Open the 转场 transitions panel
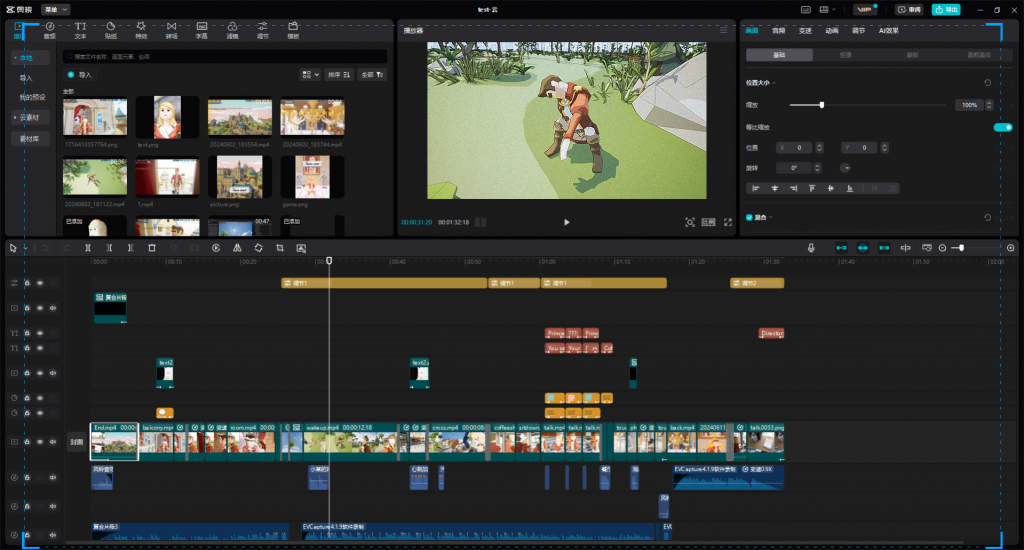Viewport: 1024px width, 550px height. pos(171,30)
